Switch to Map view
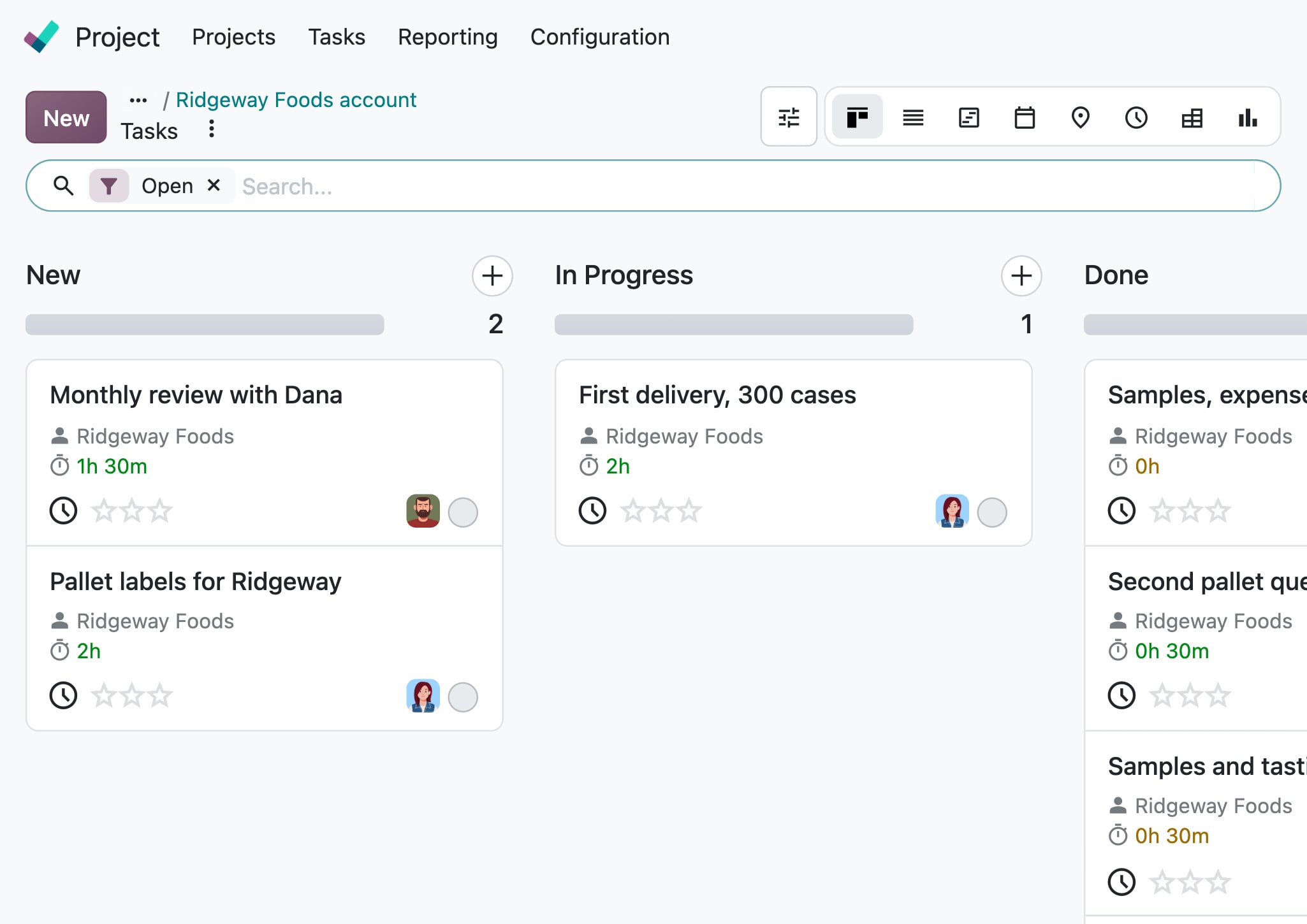Screen dimensions: 1307x924 pyautogui.click(x=1080, y=117)
